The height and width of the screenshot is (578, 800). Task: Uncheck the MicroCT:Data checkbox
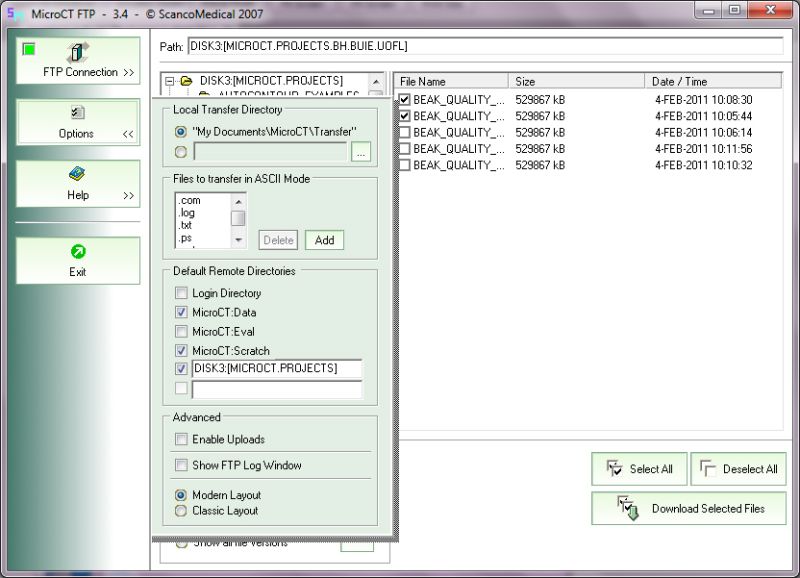(x=181, y=312)
